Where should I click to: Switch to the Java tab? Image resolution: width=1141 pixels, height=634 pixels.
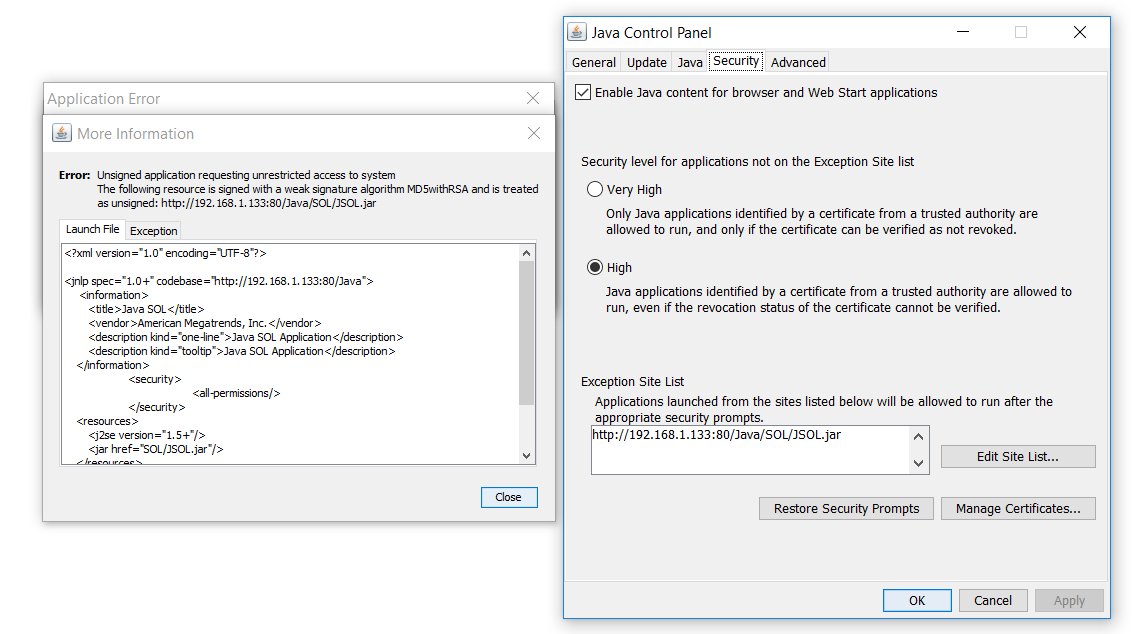pos(690,63)
